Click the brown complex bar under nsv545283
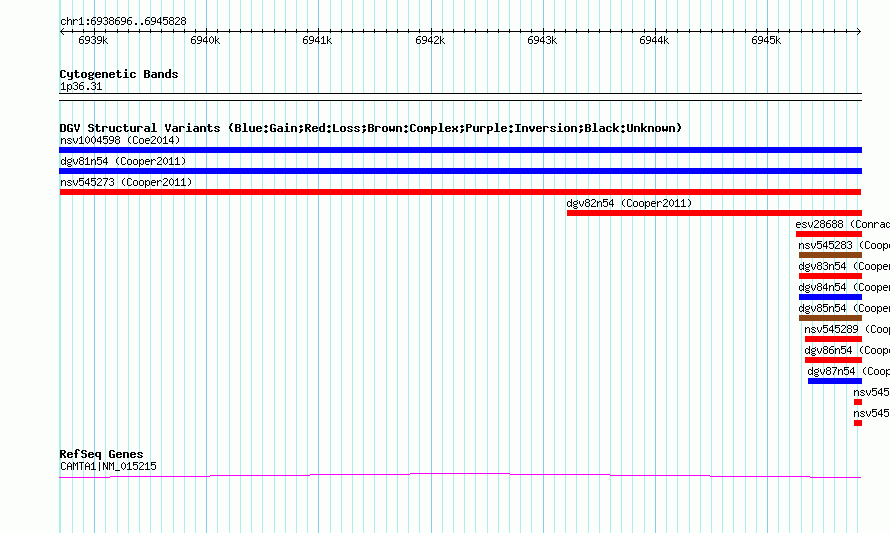 830,255
